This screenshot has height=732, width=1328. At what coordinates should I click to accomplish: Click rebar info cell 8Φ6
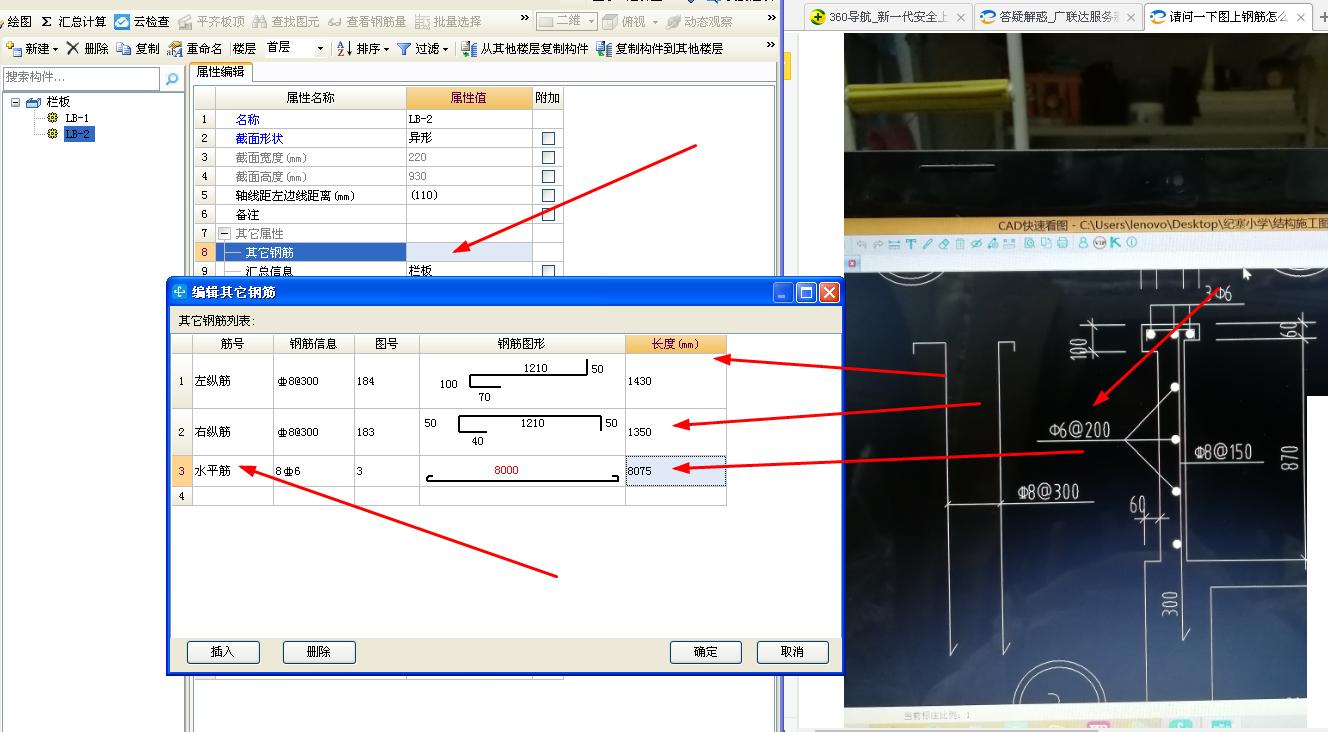click(313, 470)
